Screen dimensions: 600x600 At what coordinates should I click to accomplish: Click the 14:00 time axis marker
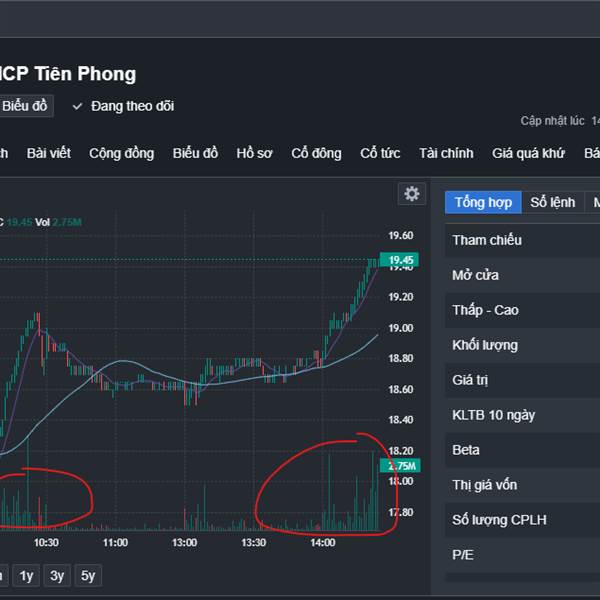tap(322, 543)
